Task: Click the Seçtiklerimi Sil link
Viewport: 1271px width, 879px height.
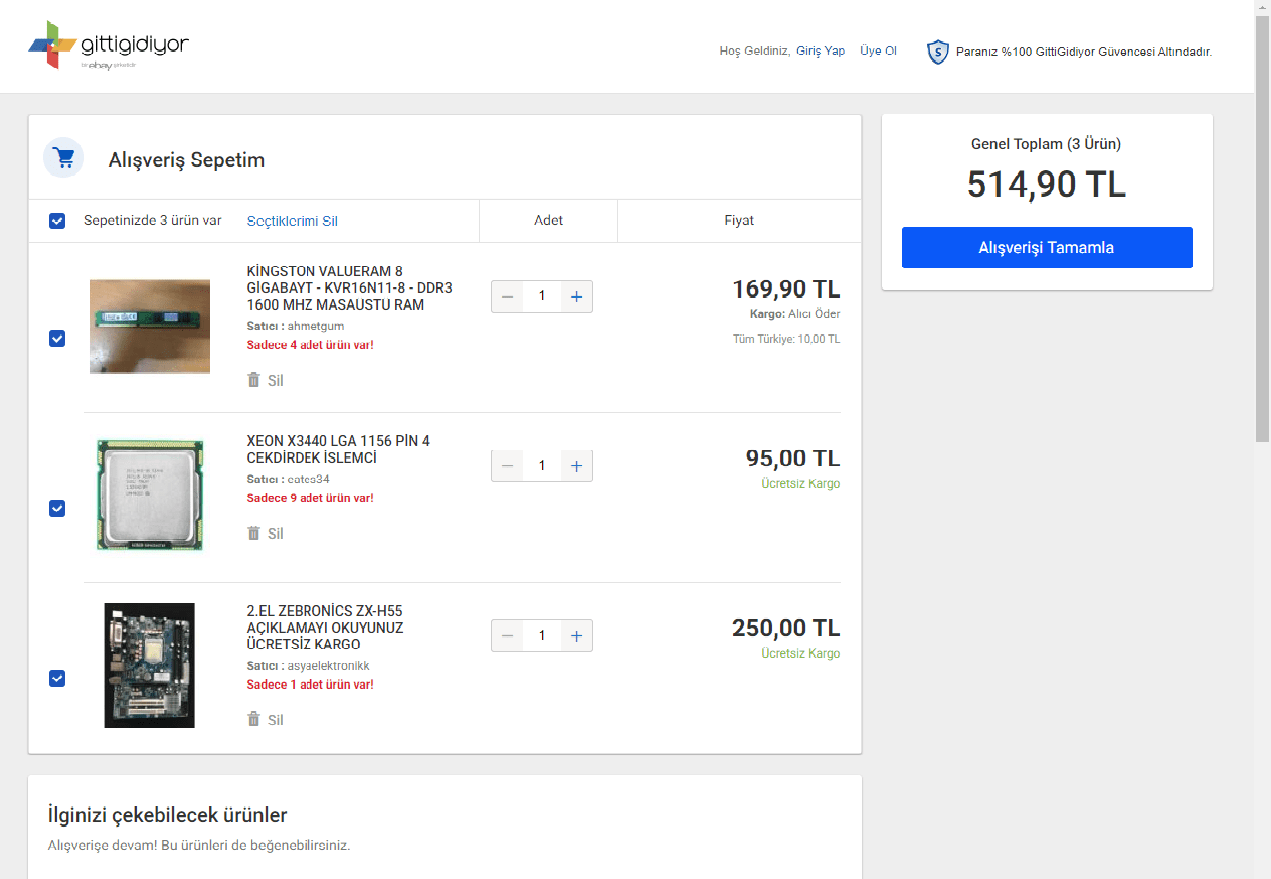Action: pyautogui.click(x=292, y=221)
